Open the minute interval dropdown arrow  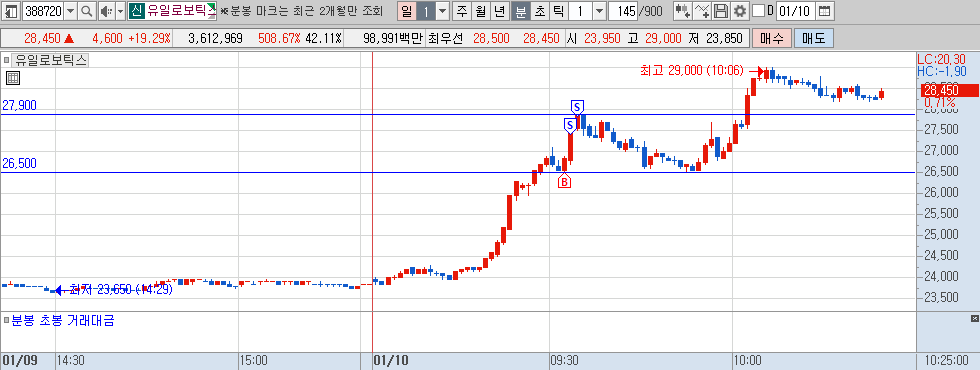tap(599, 11)
